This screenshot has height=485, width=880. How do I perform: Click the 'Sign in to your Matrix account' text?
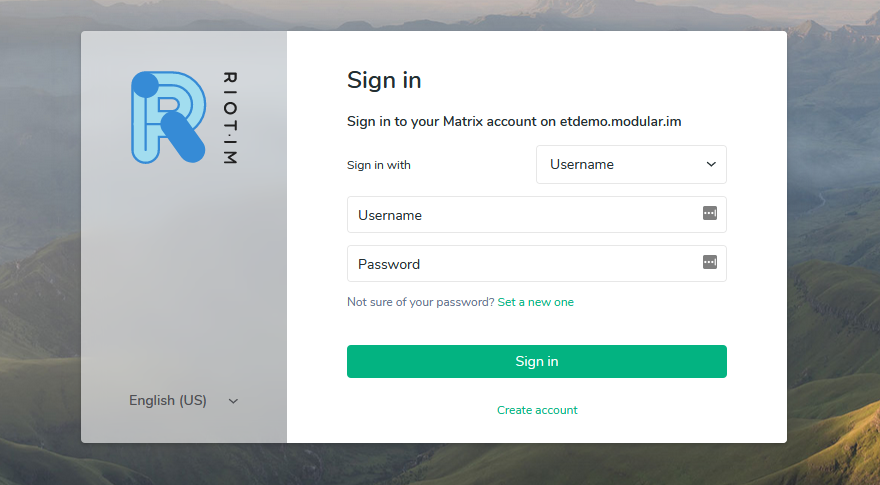coord(441,122)
